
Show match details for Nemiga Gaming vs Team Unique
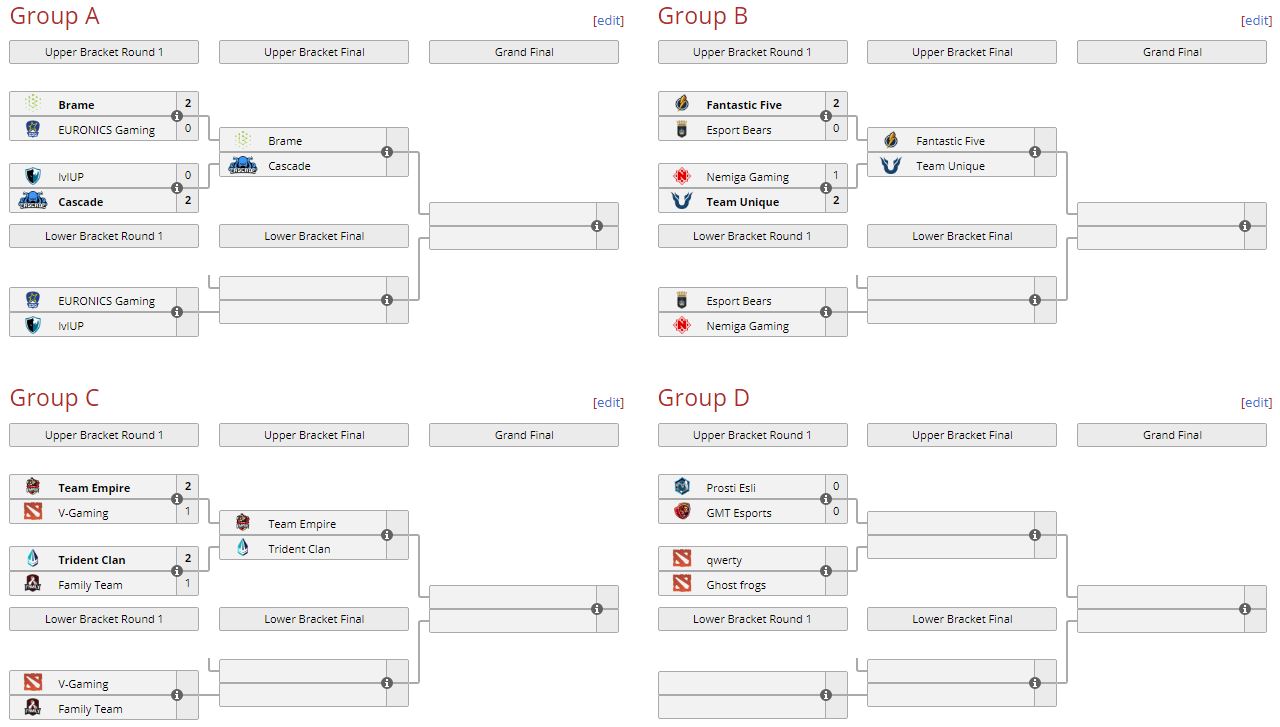pos(826,188)
